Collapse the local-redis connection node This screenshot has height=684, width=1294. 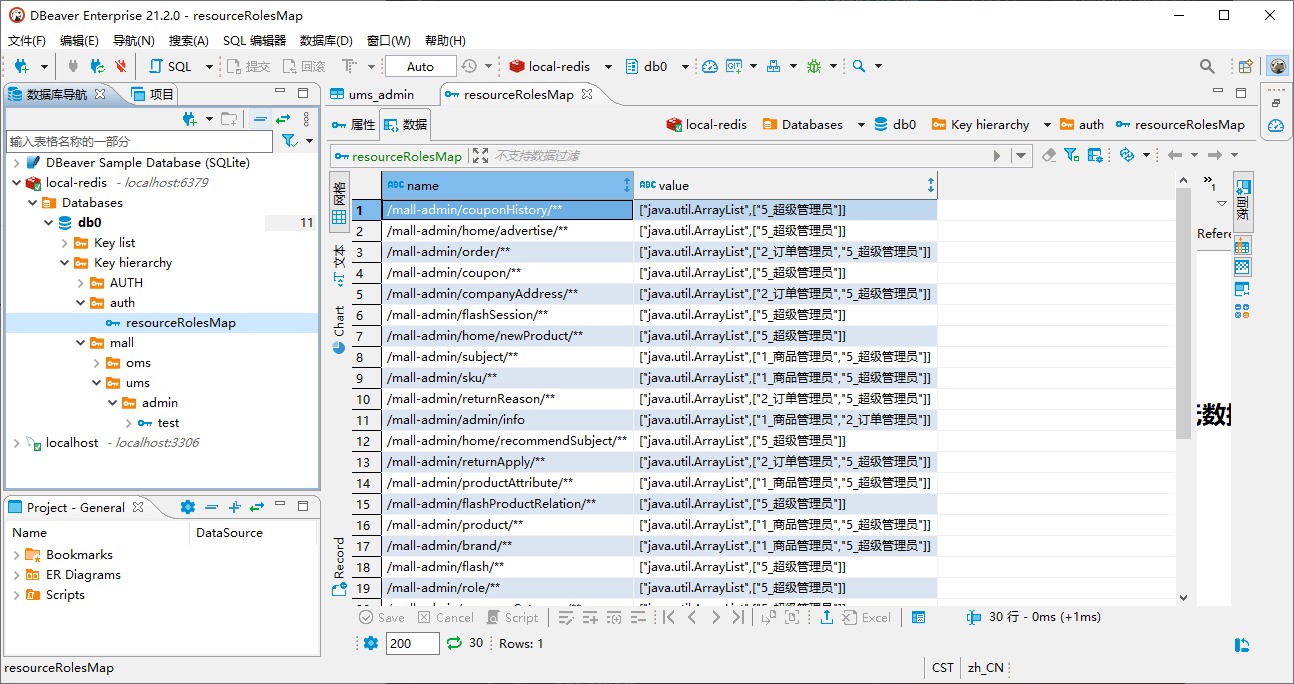[17, 183]
